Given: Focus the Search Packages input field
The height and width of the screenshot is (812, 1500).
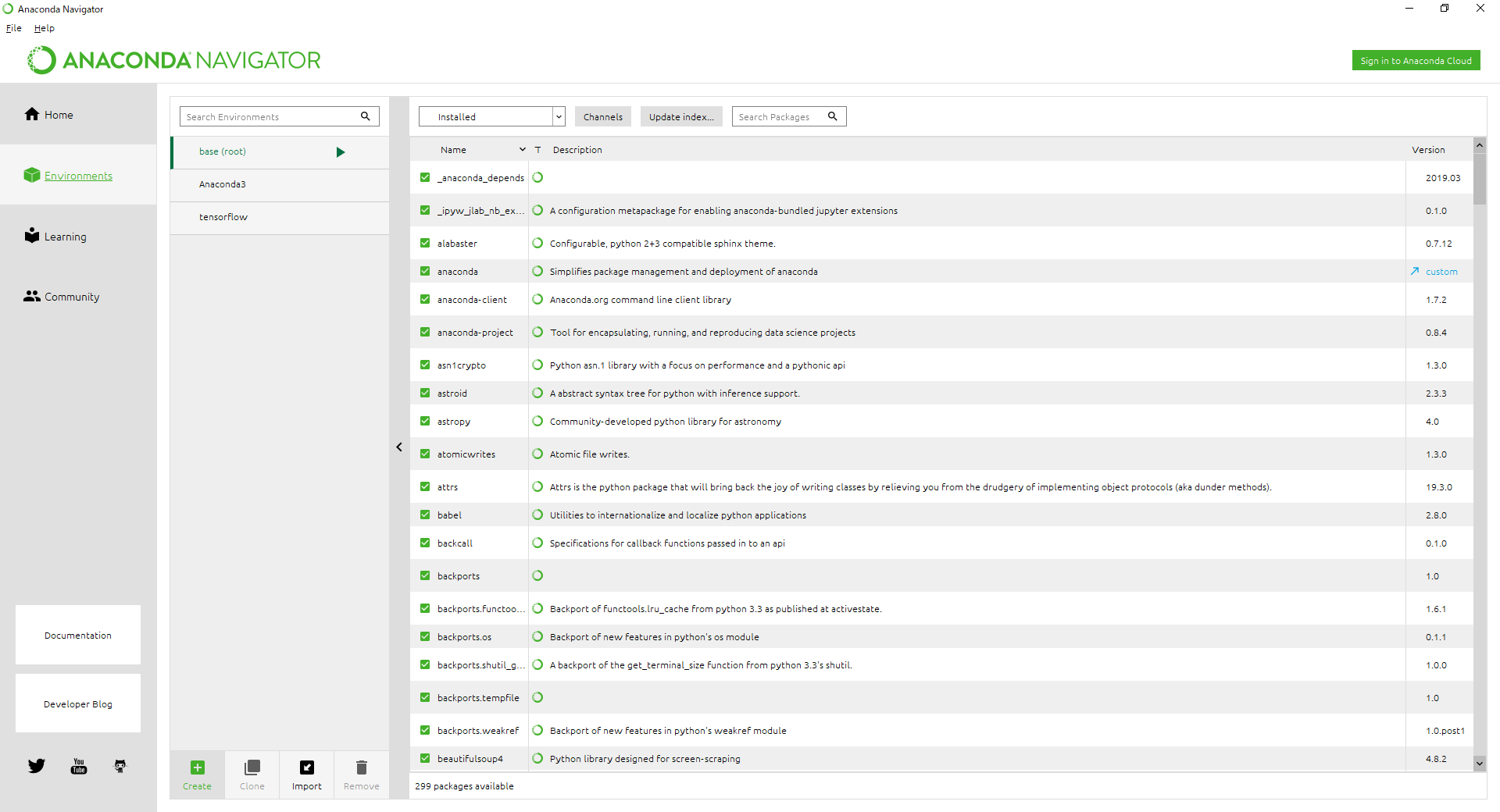Looking at the screenshot, I should [x=780, y=116].
